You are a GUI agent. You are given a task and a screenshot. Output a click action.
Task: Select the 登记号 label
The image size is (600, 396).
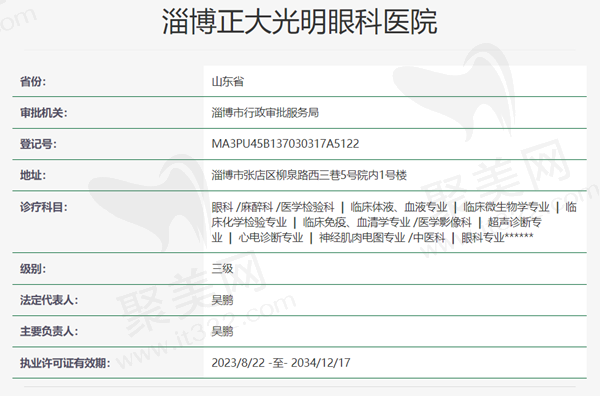[38, 144]
